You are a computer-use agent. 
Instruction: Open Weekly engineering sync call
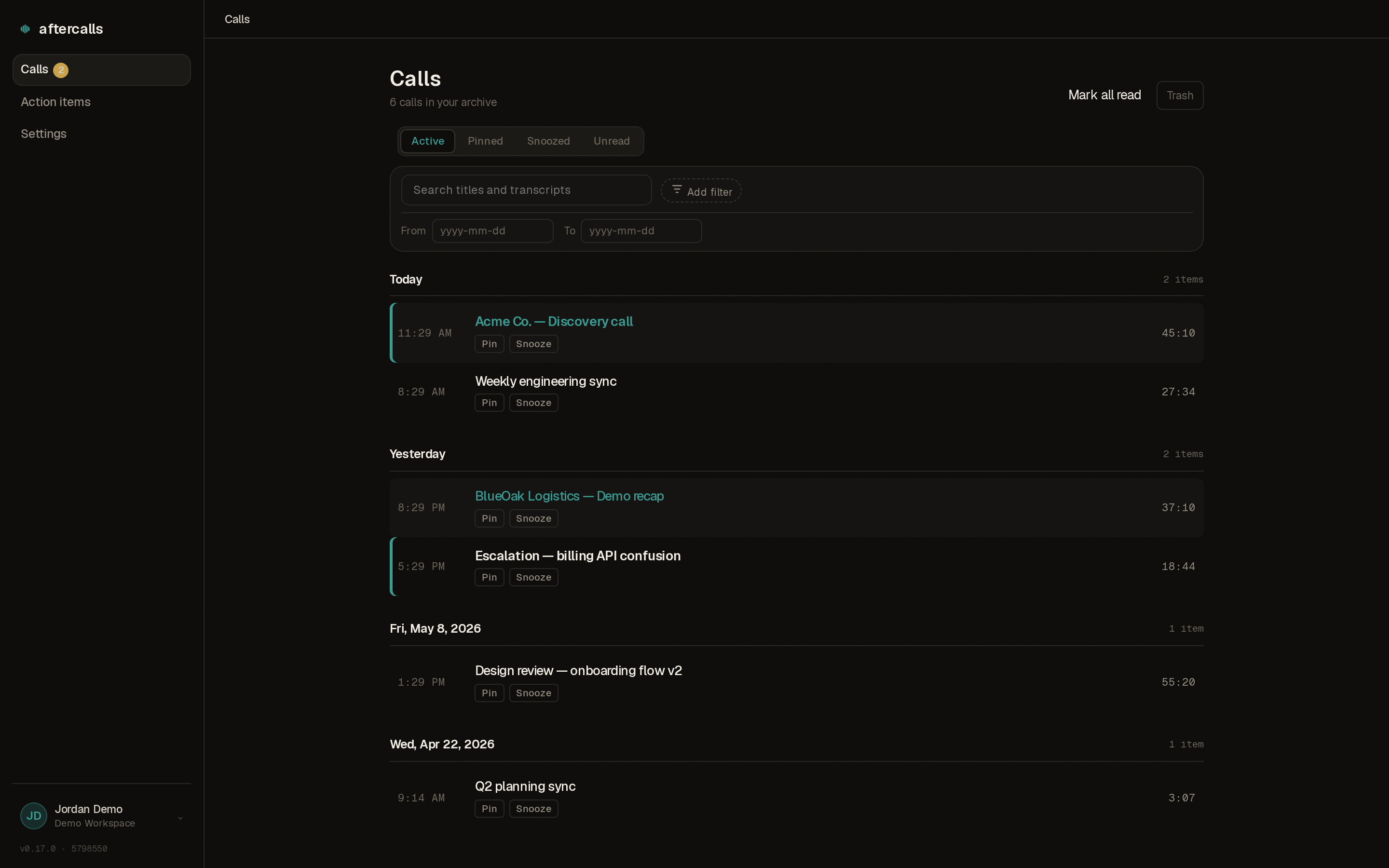pos(545,381)
